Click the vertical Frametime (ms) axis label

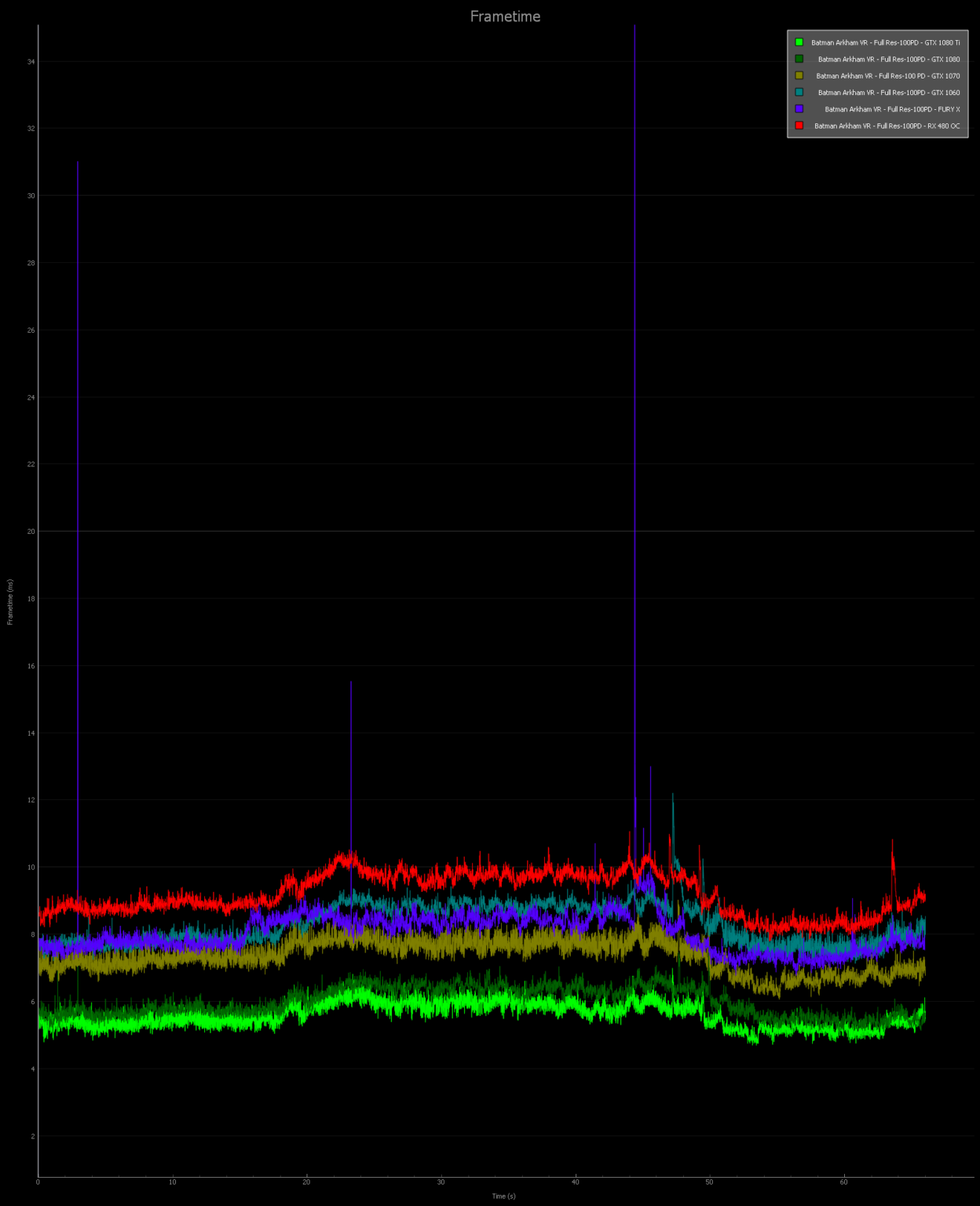10,602
